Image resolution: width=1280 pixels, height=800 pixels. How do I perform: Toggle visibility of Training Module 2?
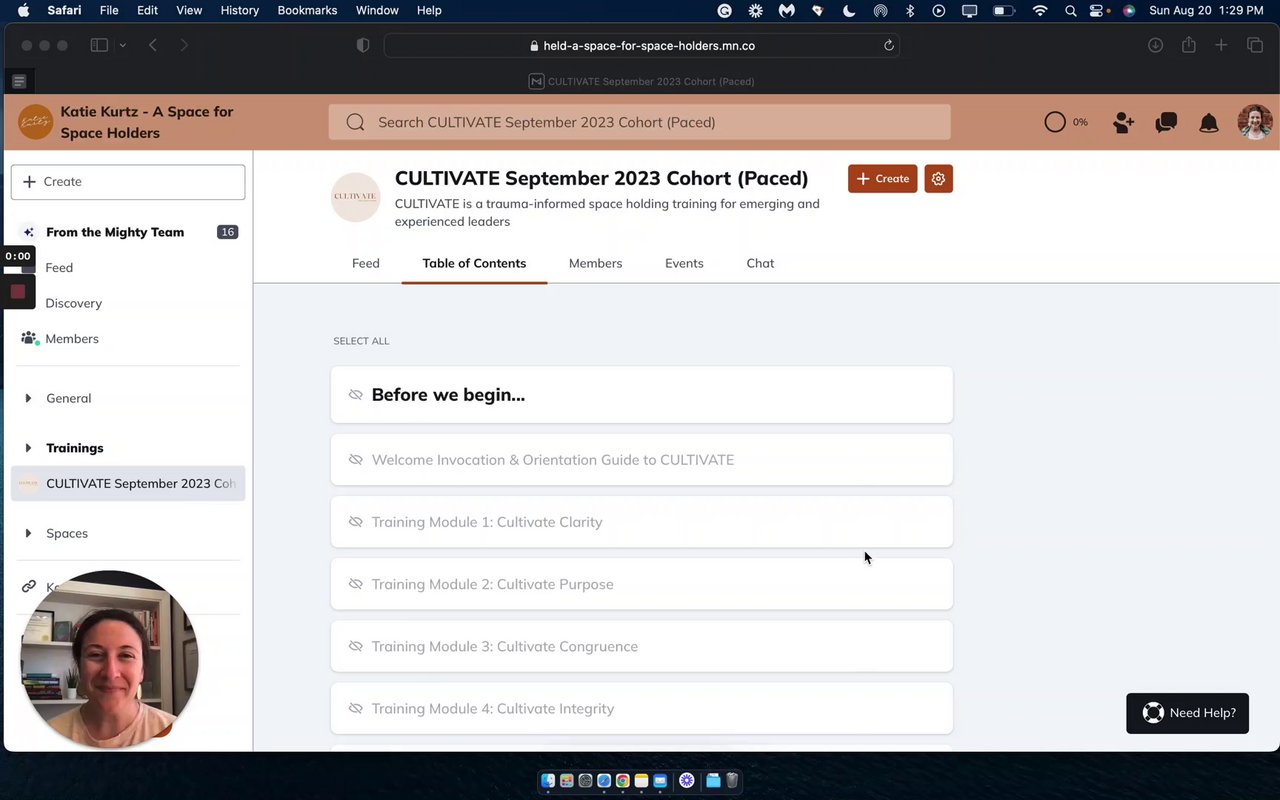tap(355, 584)
